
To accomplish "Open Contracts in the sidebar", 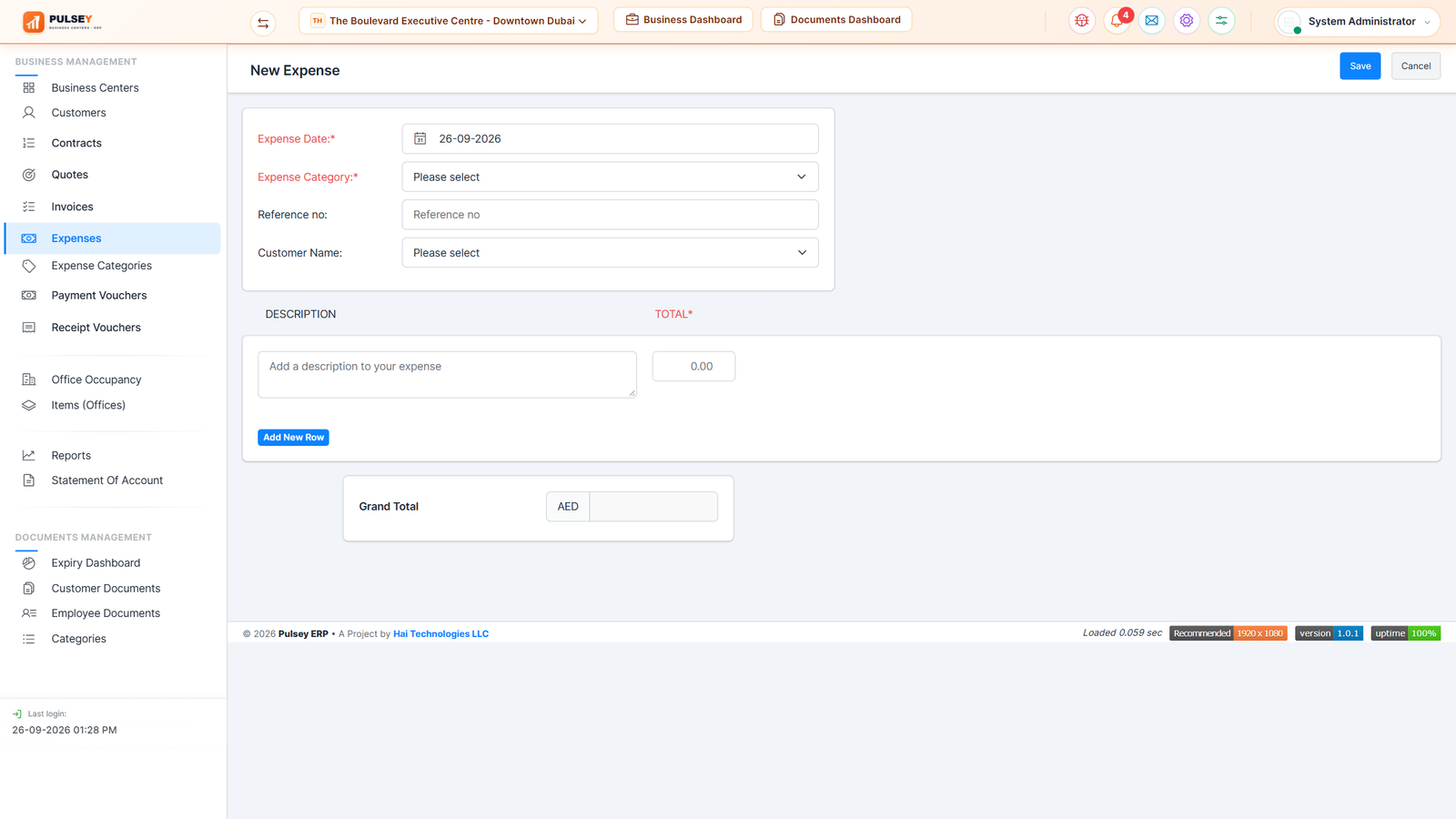I will click(x=76, y=143).
